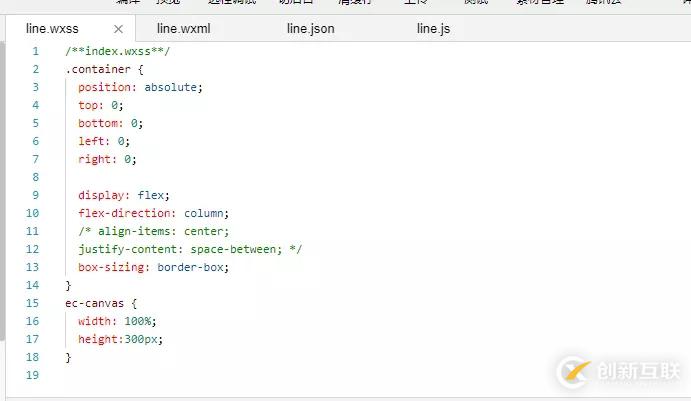
Task: Open the line.js tab
Action: [x=433, y=29]
